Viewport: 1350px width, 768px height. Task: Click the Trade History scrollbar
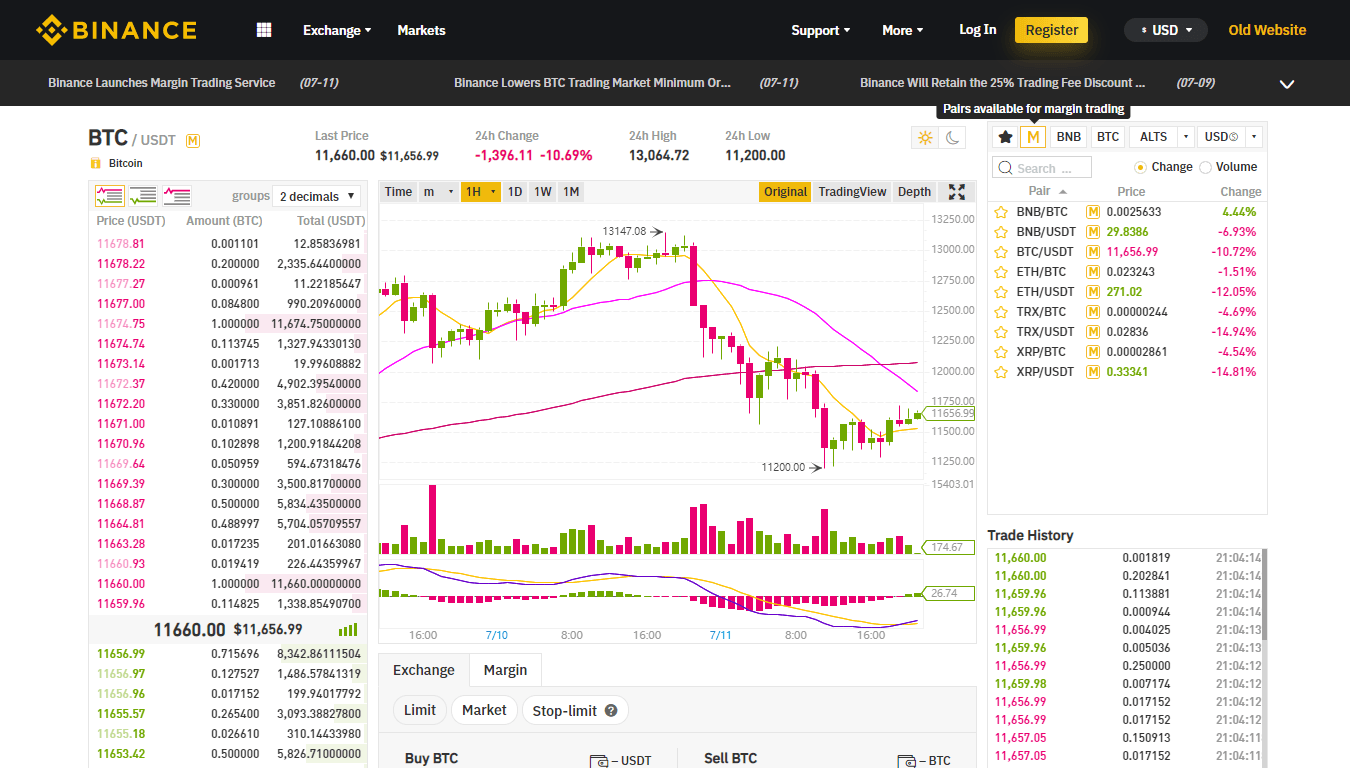1265,595
